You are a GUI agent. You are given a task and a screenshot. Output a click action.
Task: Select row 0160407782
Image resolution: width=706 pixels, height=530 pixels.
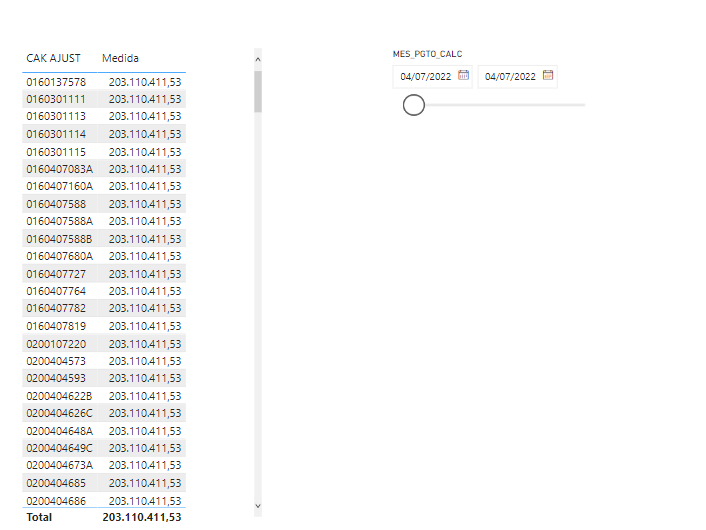click(104, 308)
